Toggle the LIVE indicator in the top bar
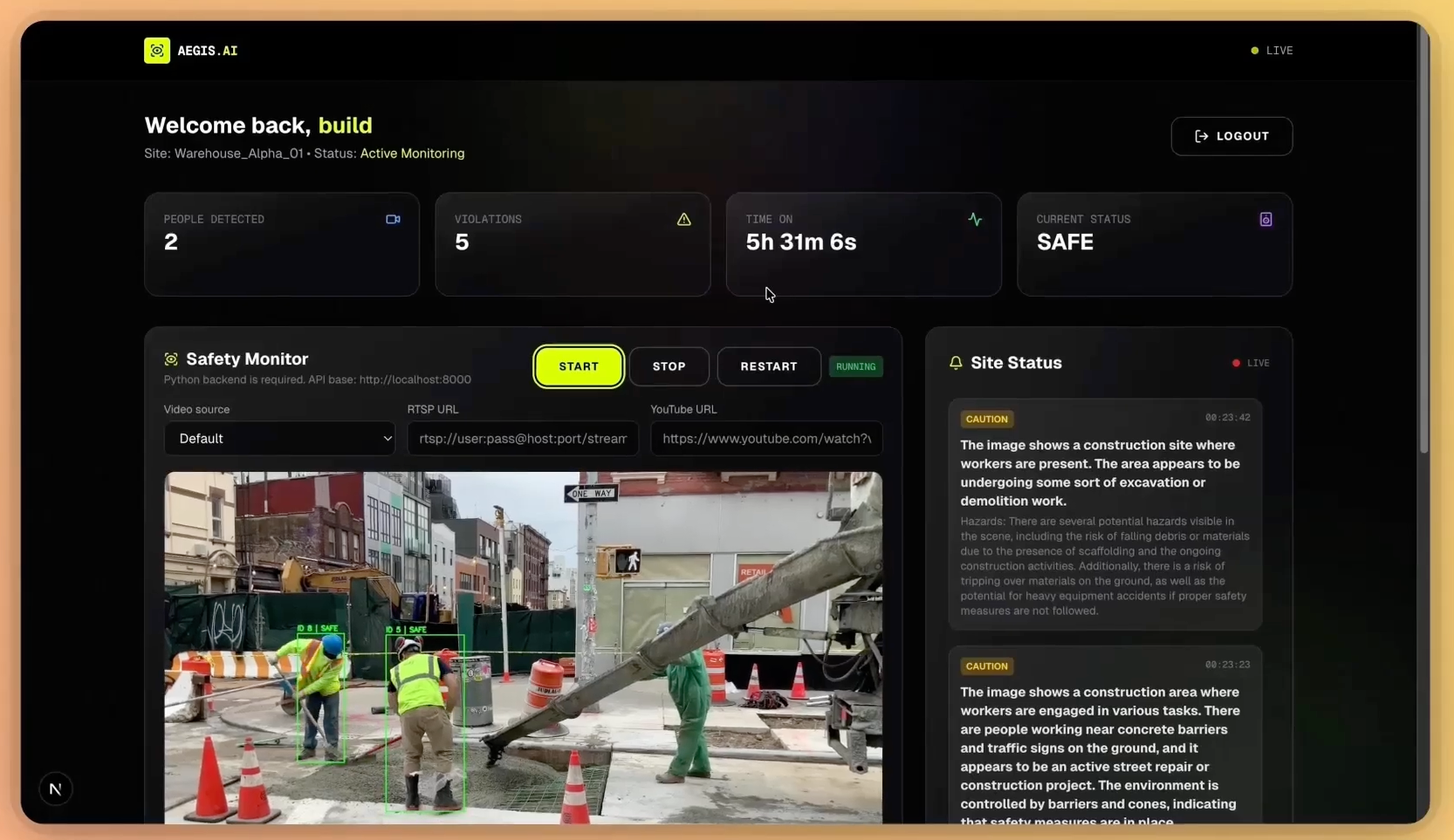The width and height of the screenshot is (1454, 840). pyautogui.click(x=1272, y=50)
